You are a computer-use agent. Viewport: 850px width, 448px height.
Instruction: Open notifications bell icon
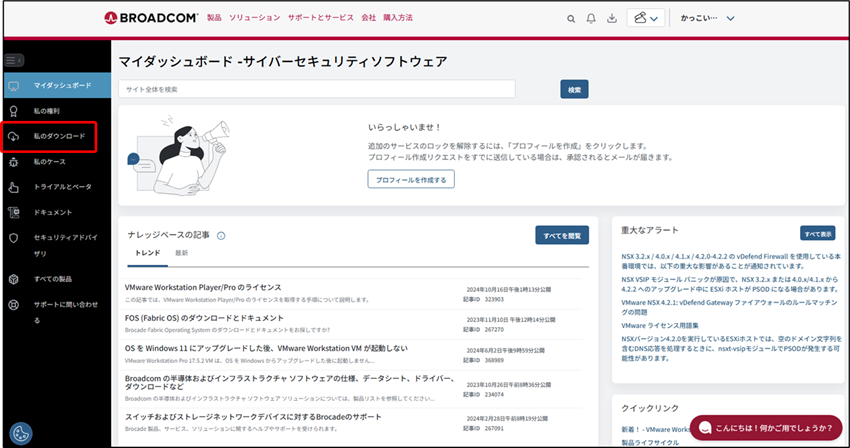point(591,18)
